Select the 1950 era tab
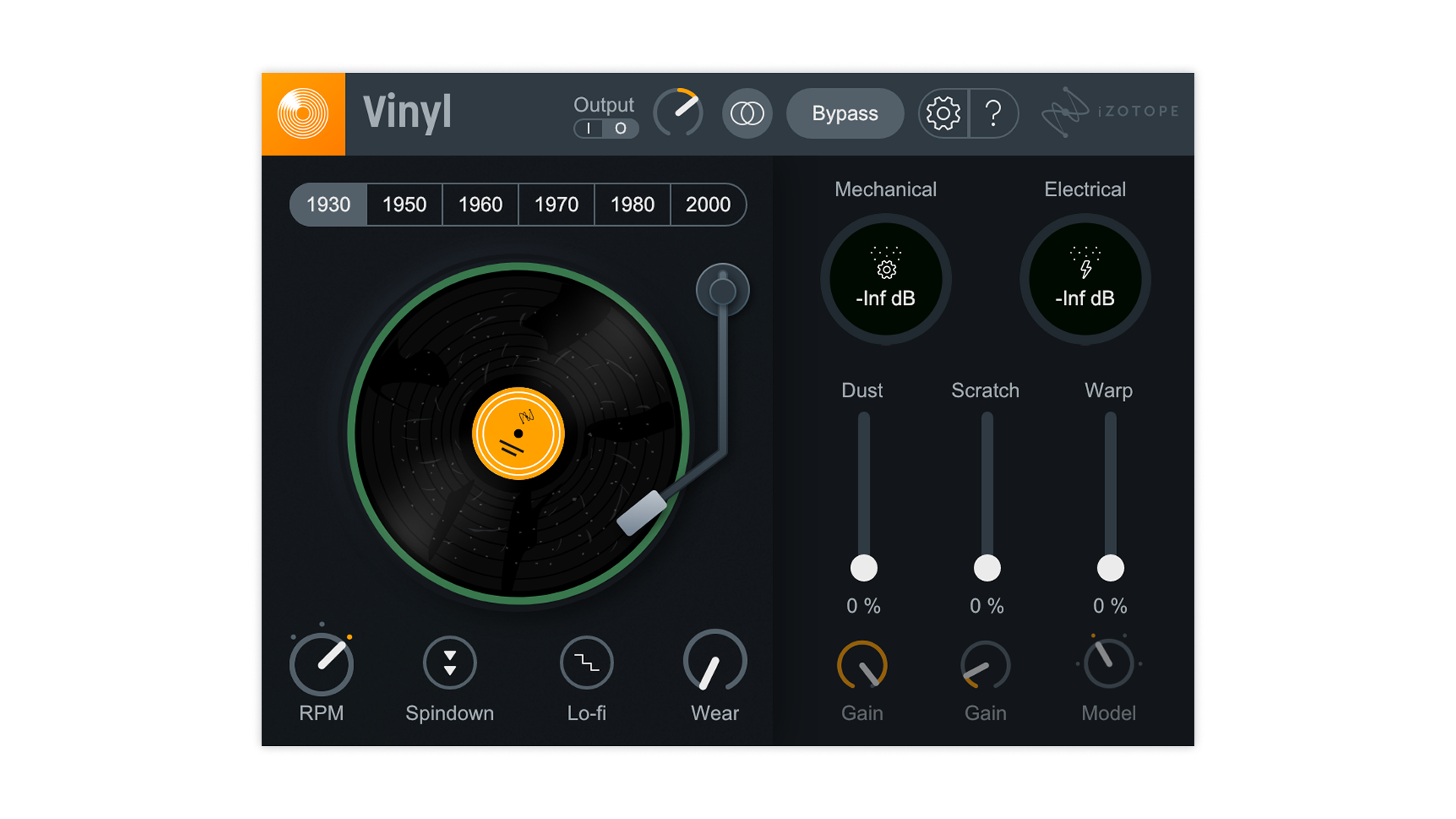Viewport: 1456px width, 819px height. click(404, 205)
